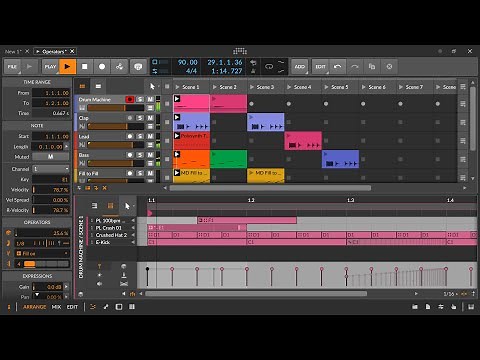Click the dashboard grid icon in title bar
The height and width of the screenshot is (360, 480).
point(240,51)
